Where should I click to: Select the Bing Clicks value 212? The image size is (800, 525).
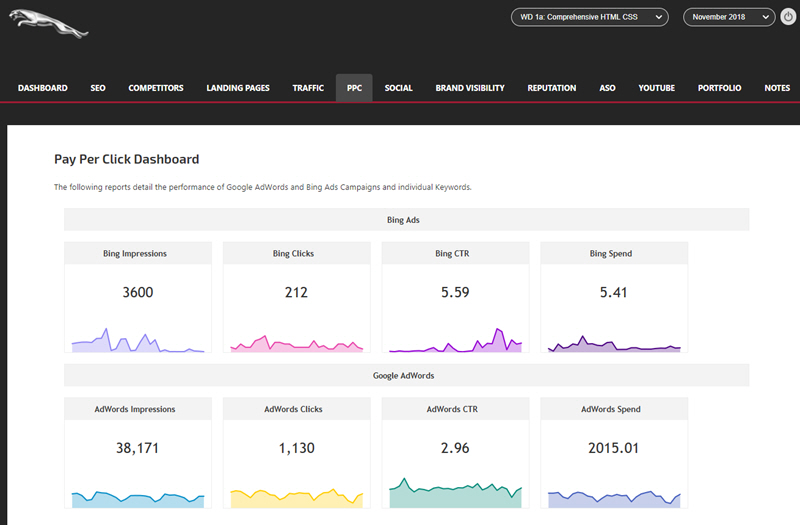pos(296,293)
